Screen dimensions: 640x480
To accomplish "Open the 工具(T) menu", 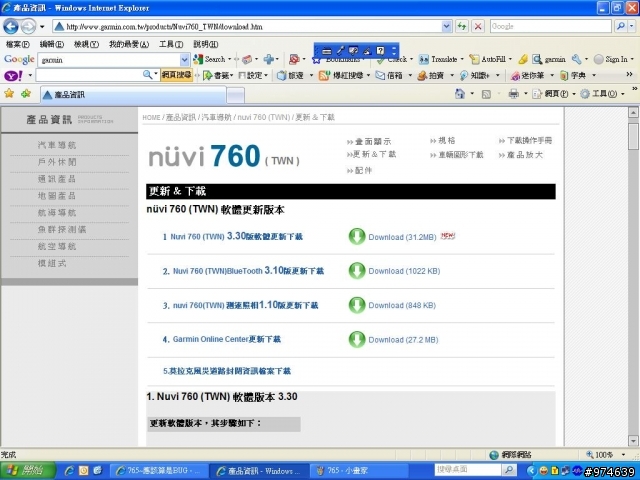I will (171, 44).
